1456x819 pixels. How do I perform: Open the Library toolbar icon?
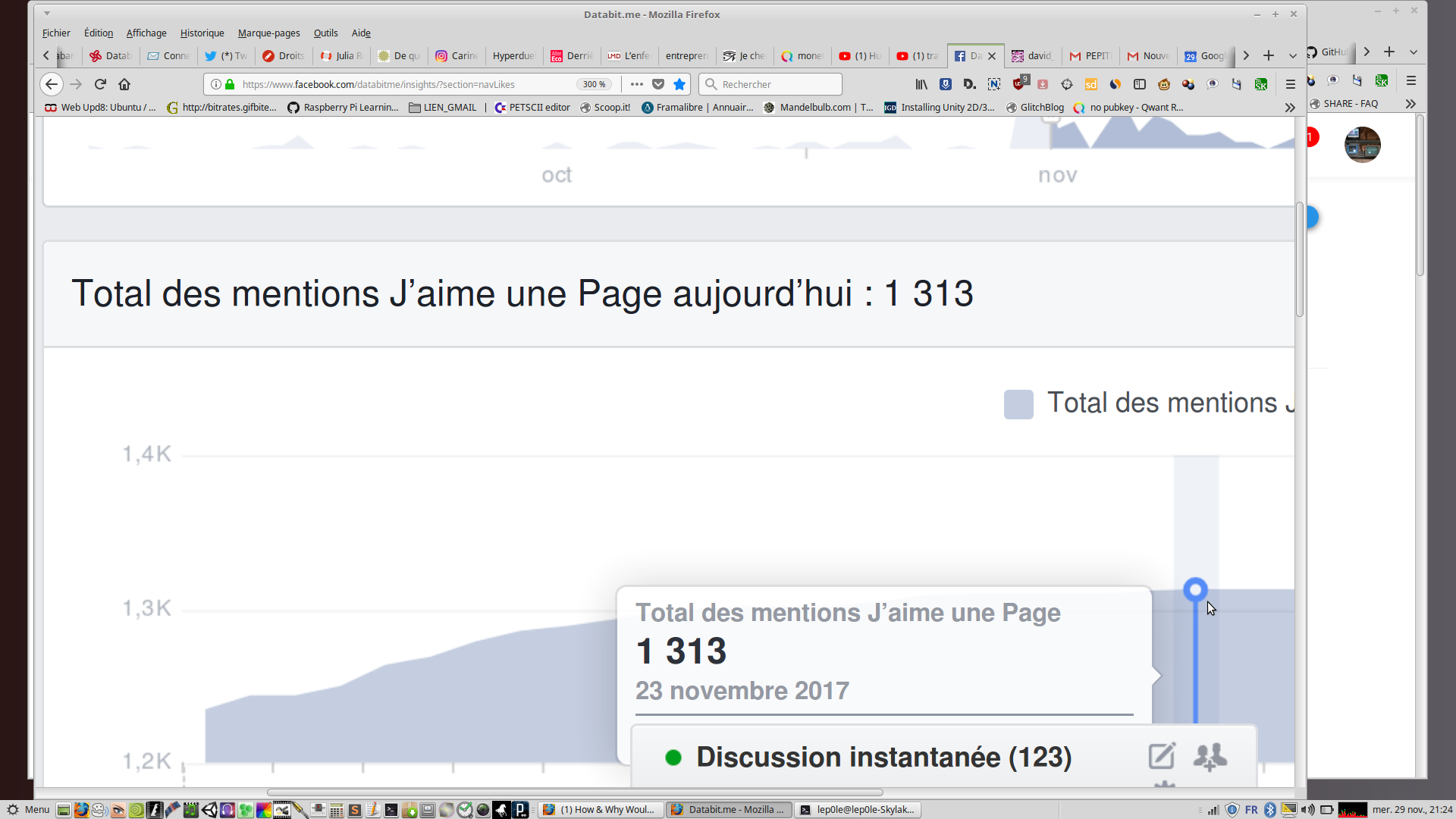[x=921, y=84]
